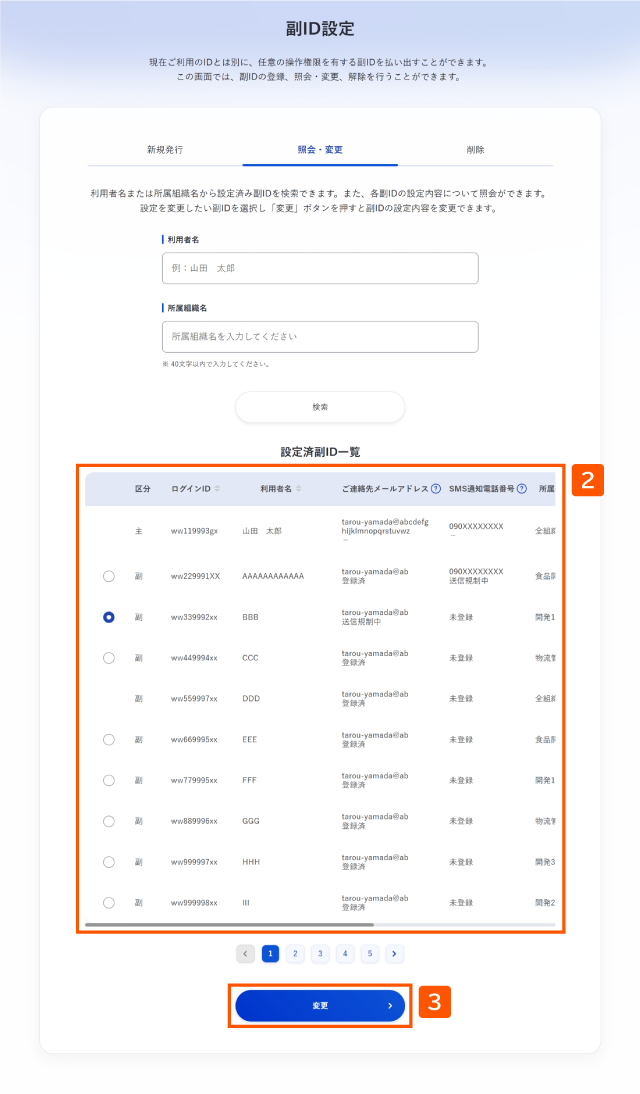Open the 照会・変更 tab

pyautogui.click(x=320, y=150)
